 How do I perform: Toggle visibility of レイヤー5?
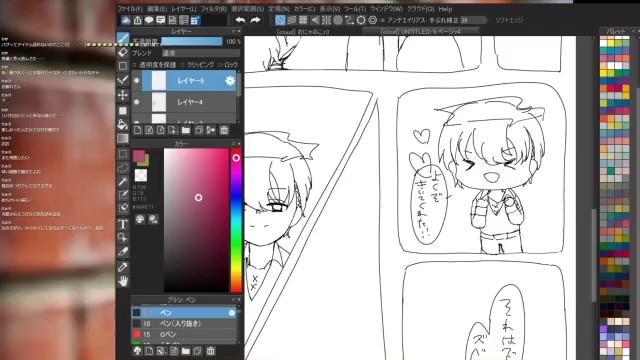tap(136, 80)
